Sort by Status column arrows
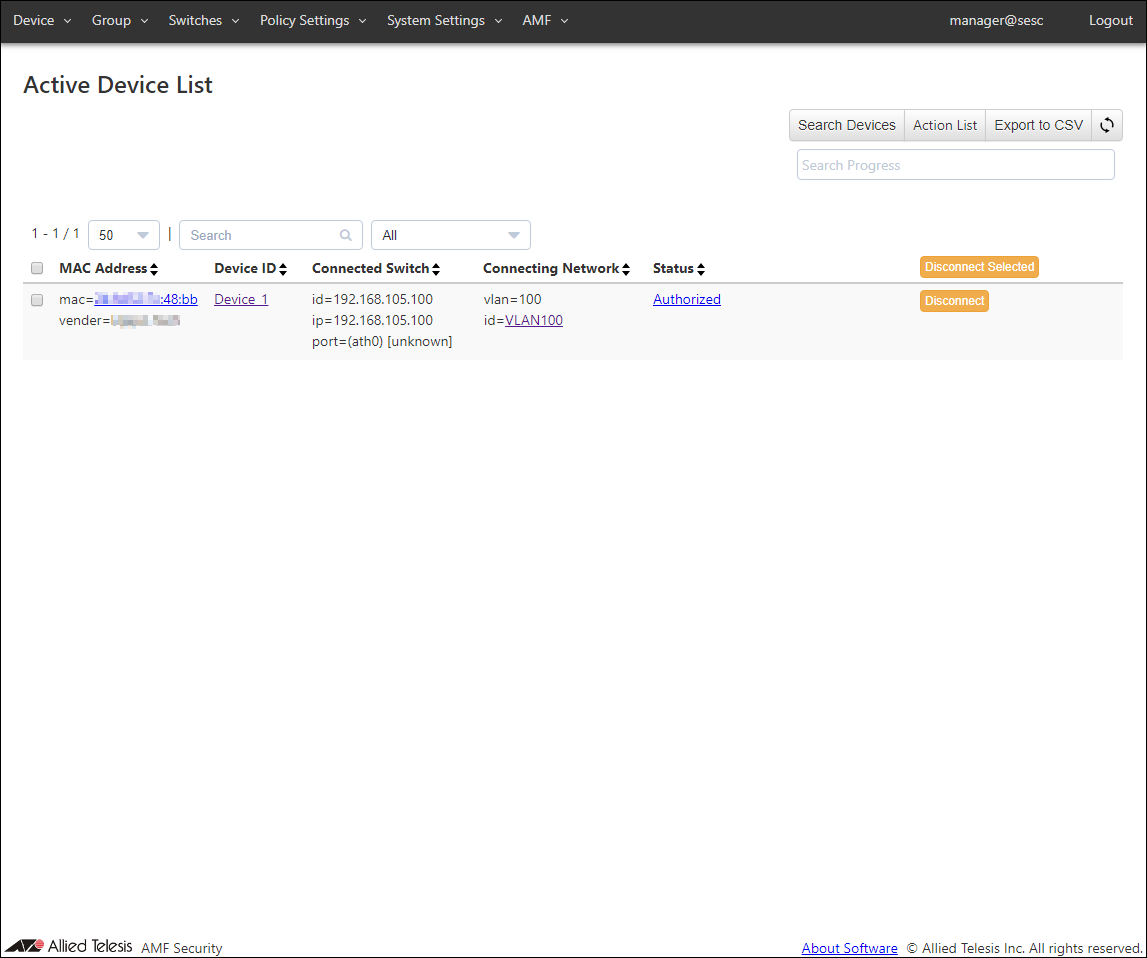Image resolution: width=1147 pixels, height=958 pixels. pyautogui.click(x=701, y=269)
